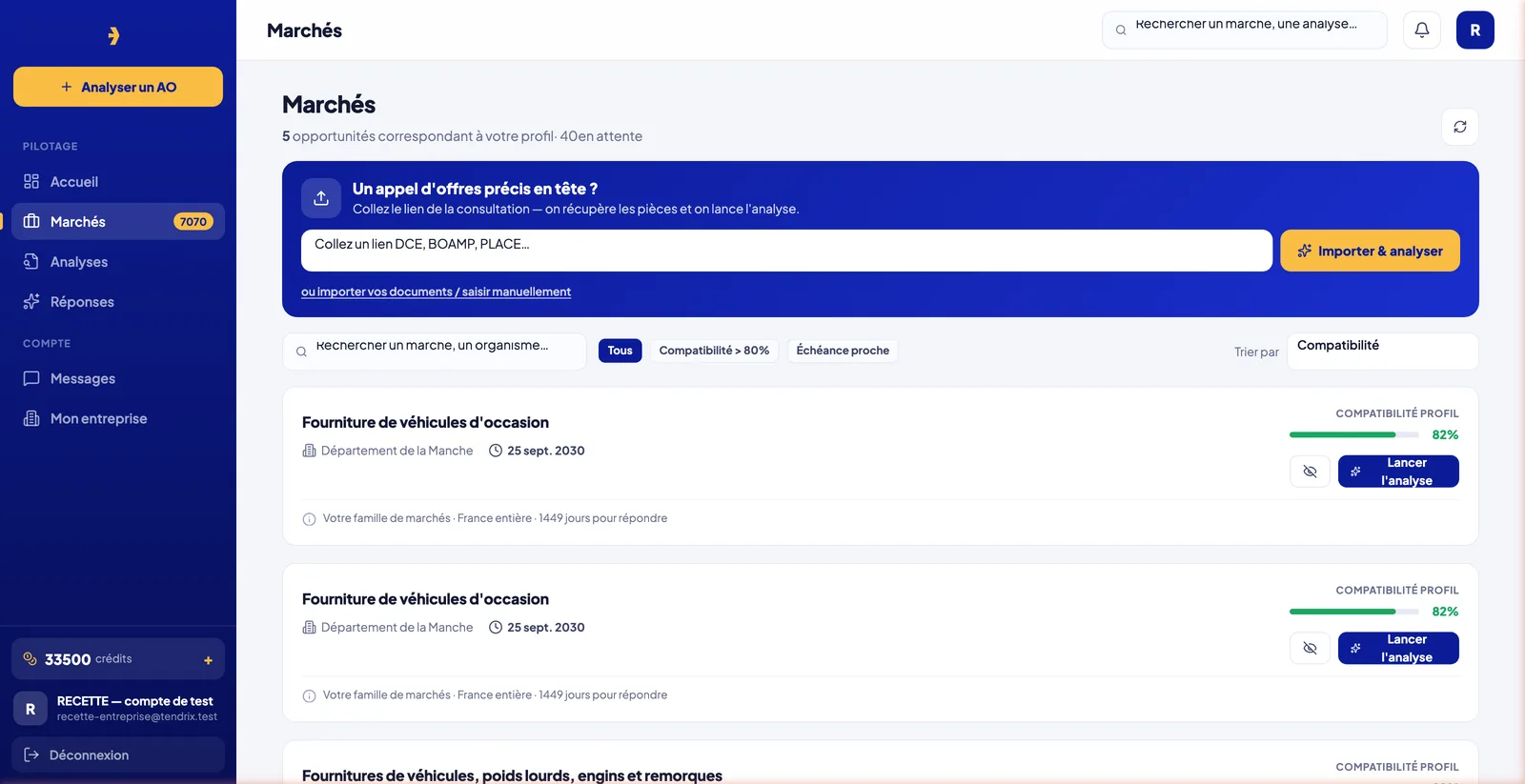Click the building icon on the second card
The width and height of the screenshot is (1525, 784).
309,627
